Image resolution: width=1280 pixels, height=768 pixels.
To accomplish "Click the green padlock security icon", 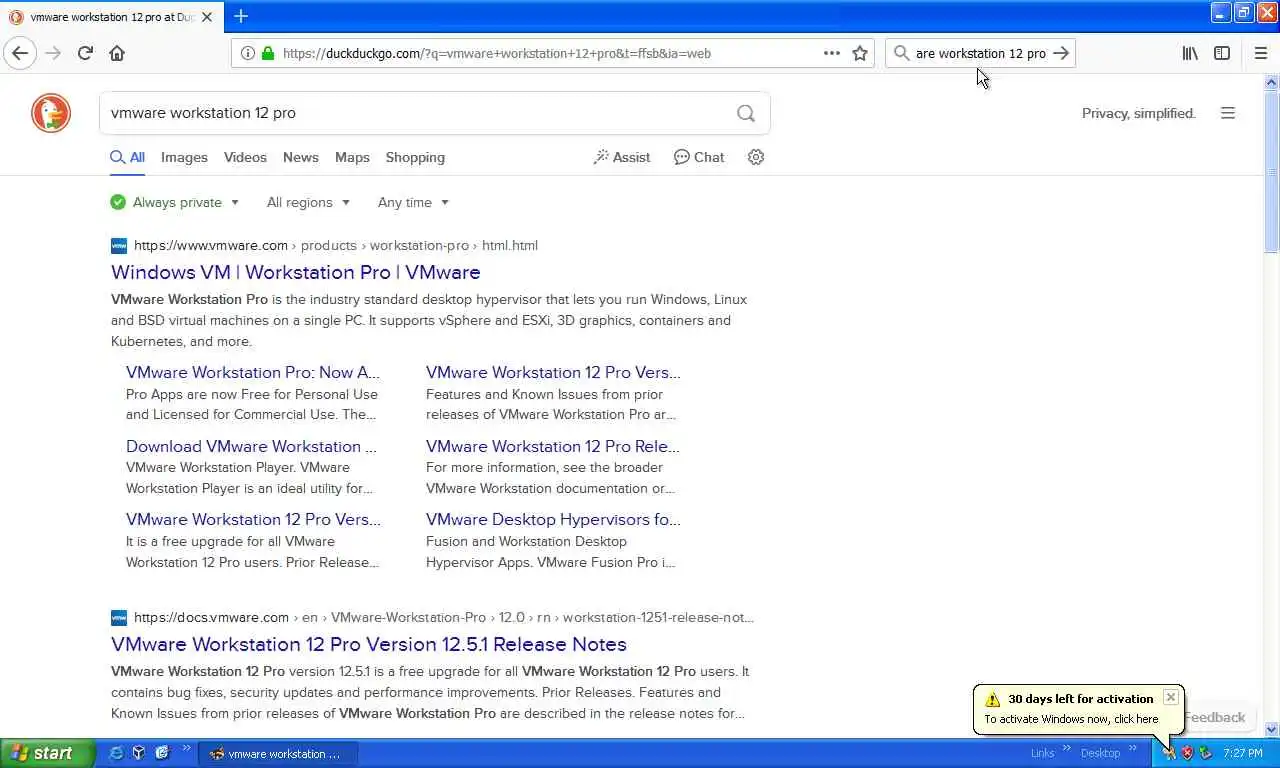I will point(267,53).
